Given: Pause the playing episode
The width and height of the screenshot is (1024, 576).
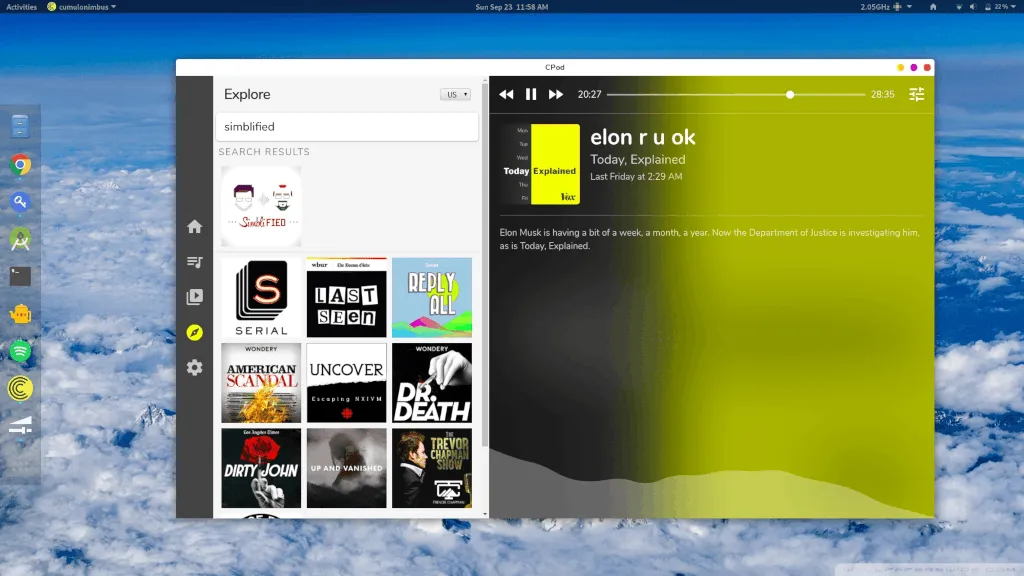Looking at the screenshot, I should 531,94.
